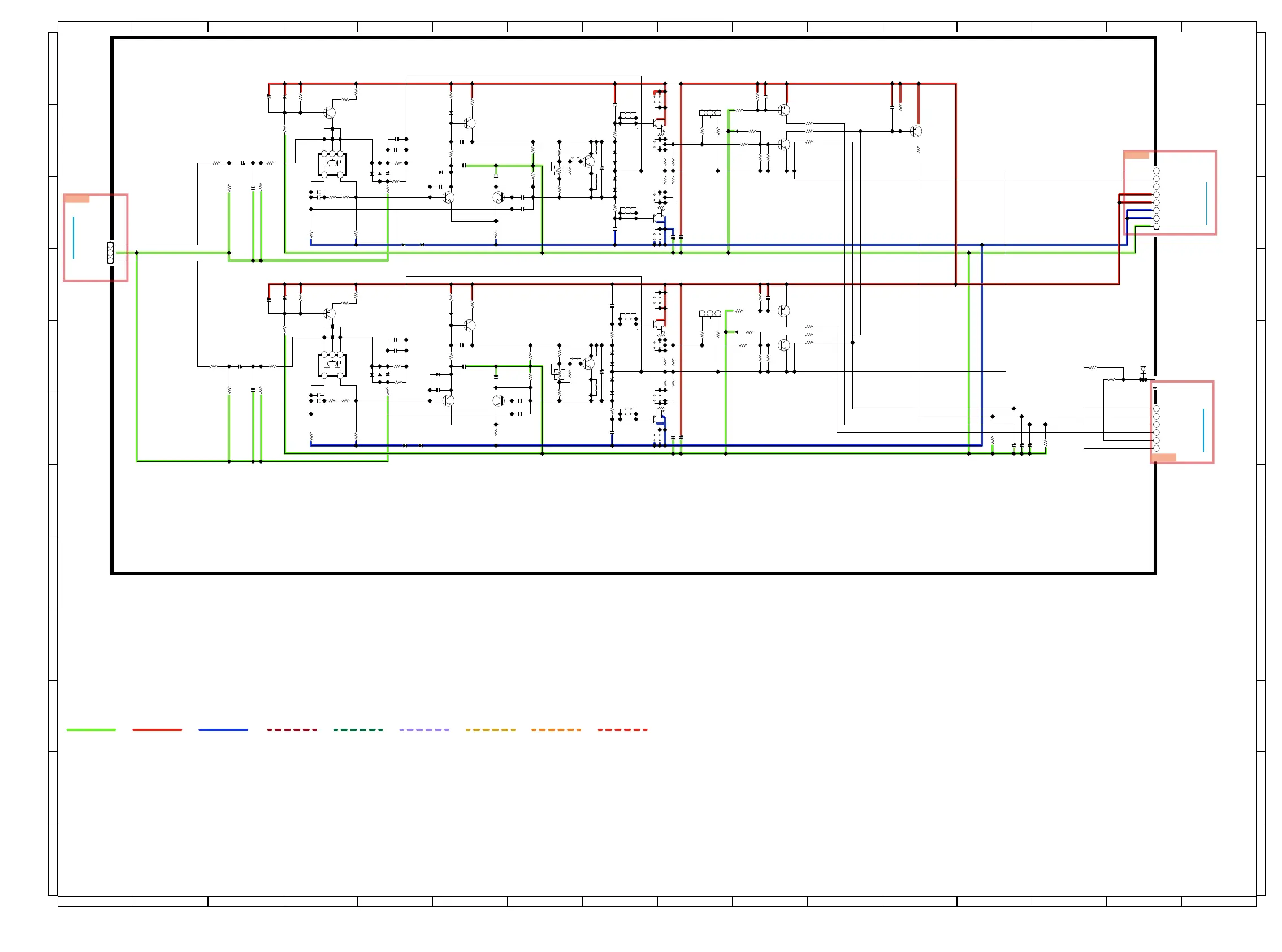Click the eight-pin connector at the upper right
The width and height of the screenshot is (1282, 952).
(x=1156, y=199)
